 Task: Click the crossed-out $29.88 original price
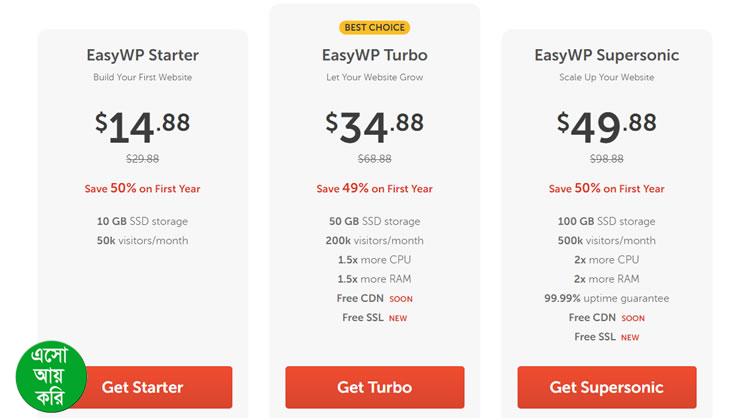click(x=142, y=158)
